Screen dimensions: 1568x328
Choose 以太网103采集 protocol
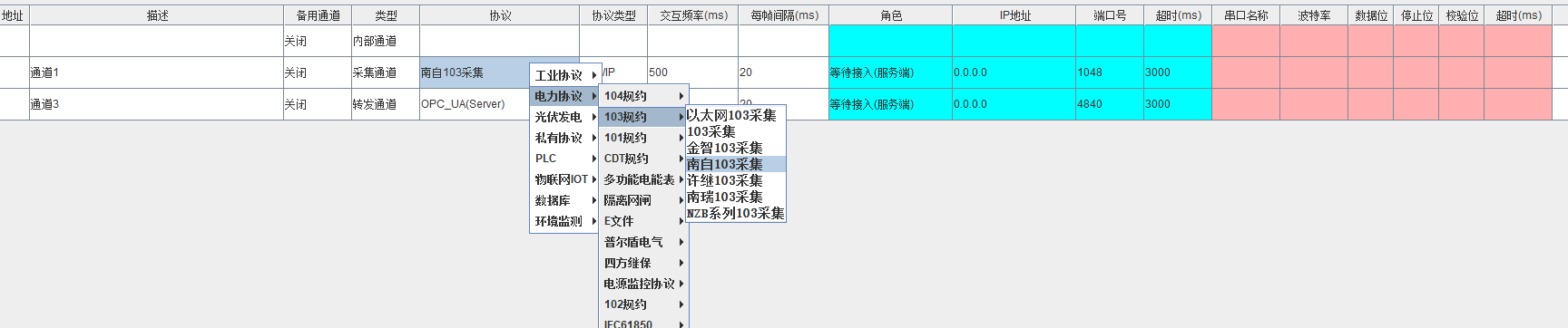coord(735,115)
